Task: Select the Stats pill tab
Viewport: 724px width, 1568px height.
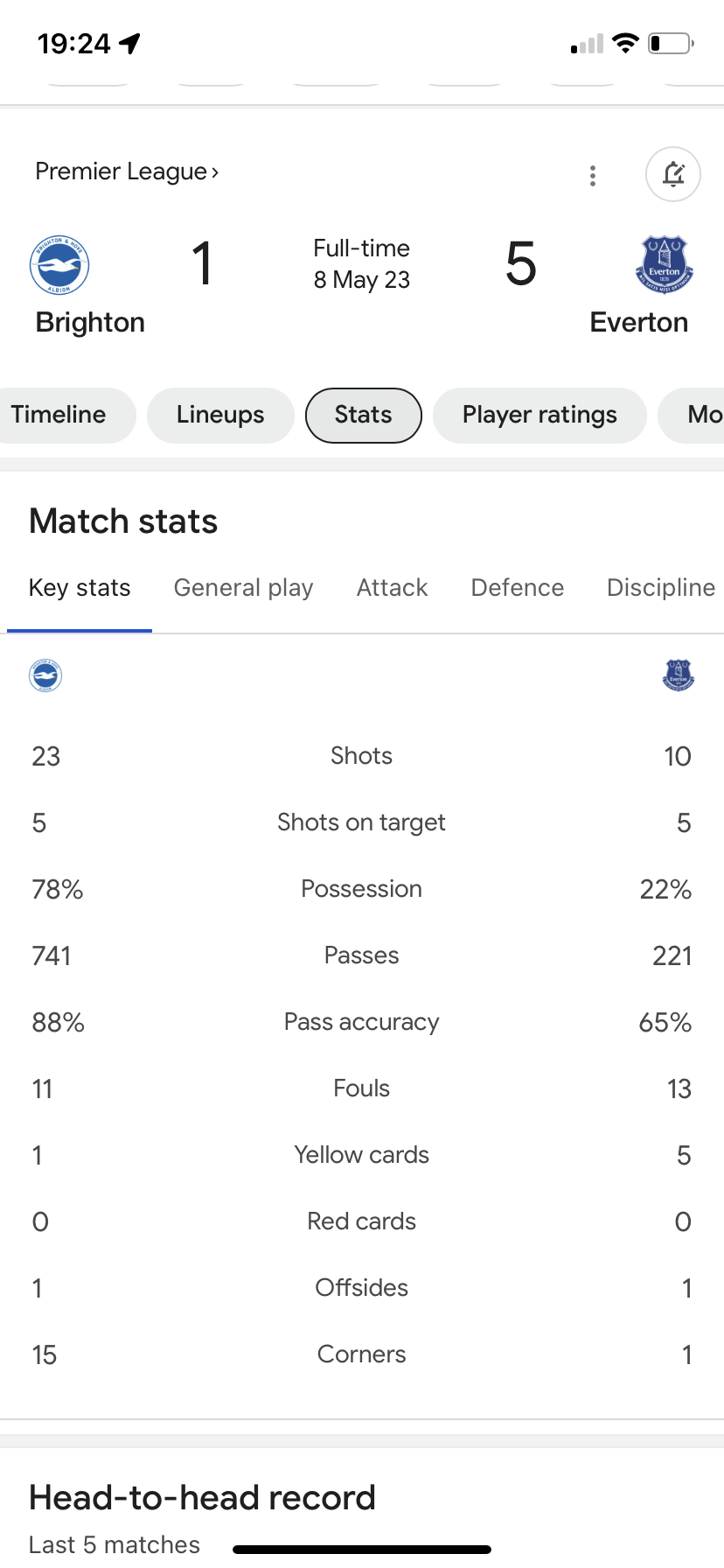Action: 364,415
